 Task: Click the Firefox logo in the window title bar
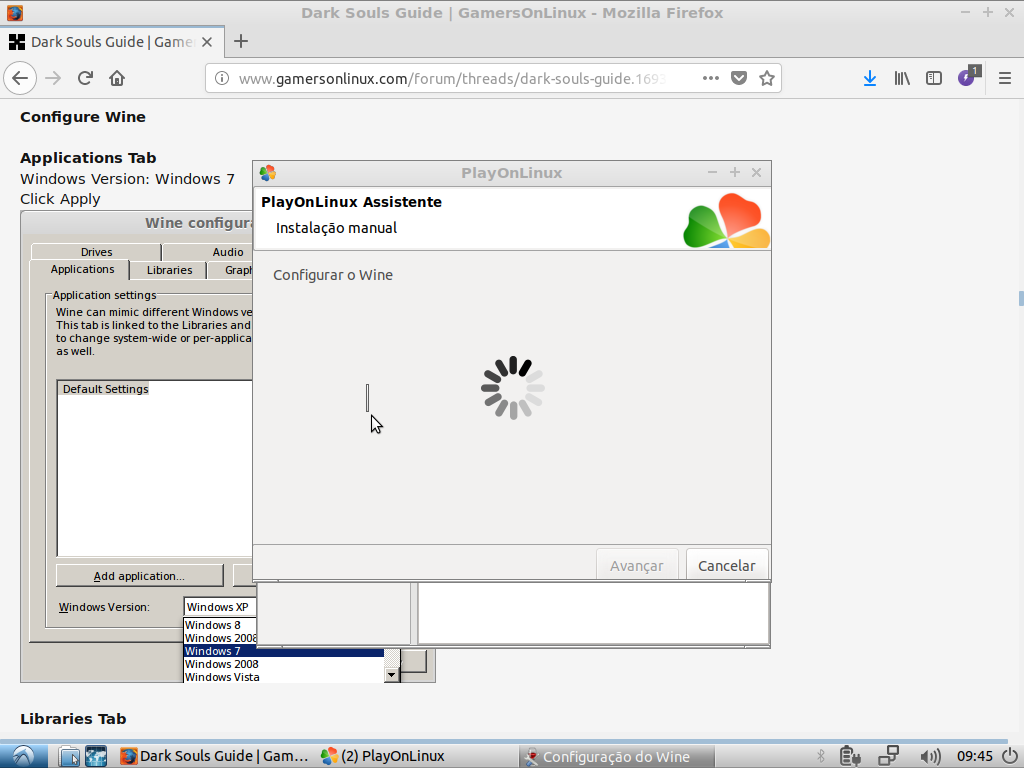[14, 12]
